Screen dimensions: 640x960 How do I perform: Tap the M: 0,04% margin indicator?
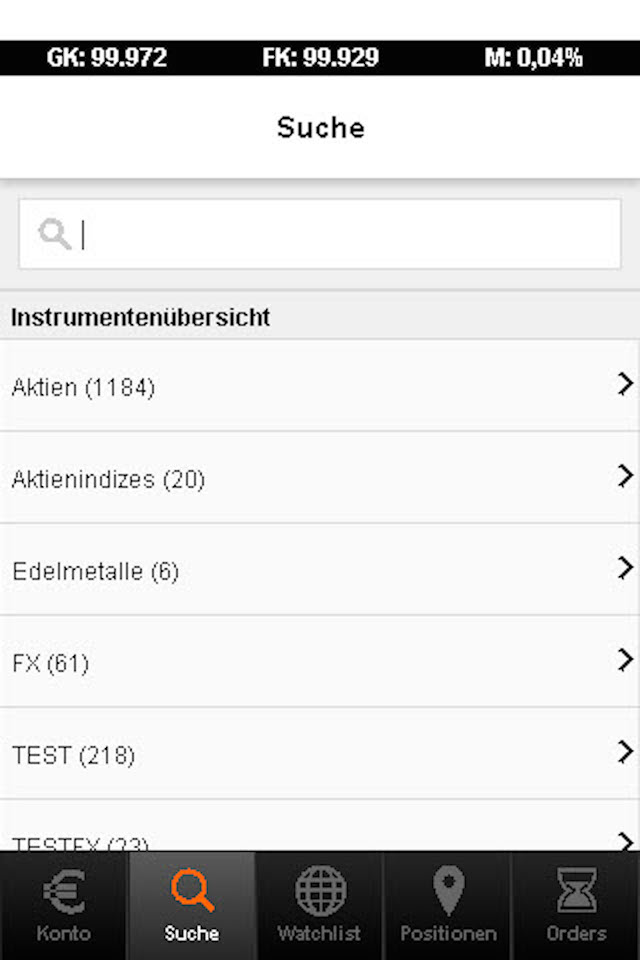tap(533, 58)
